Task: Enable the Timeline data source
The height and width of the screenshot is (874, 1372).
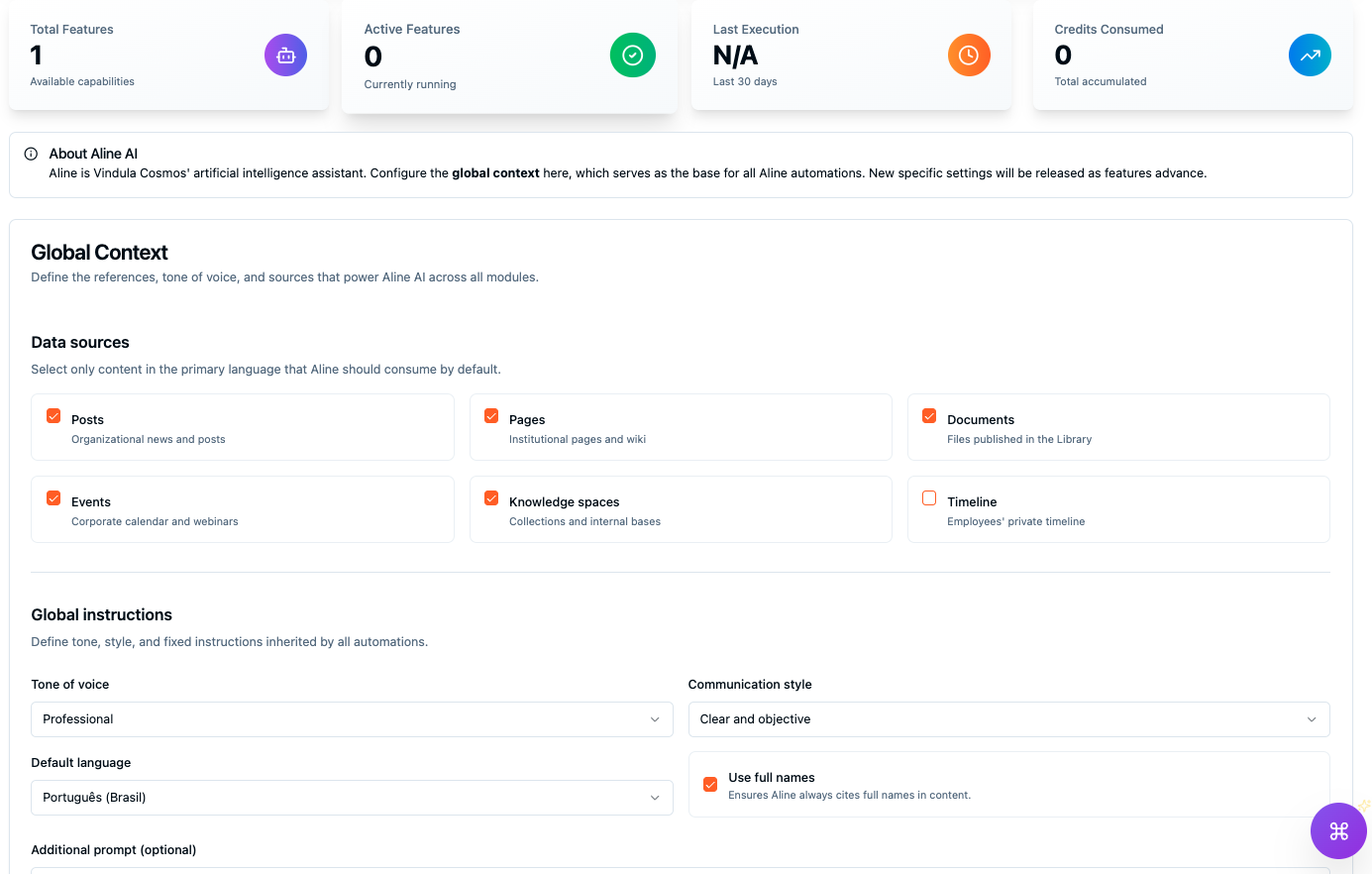Action: (x=928, y=497)
